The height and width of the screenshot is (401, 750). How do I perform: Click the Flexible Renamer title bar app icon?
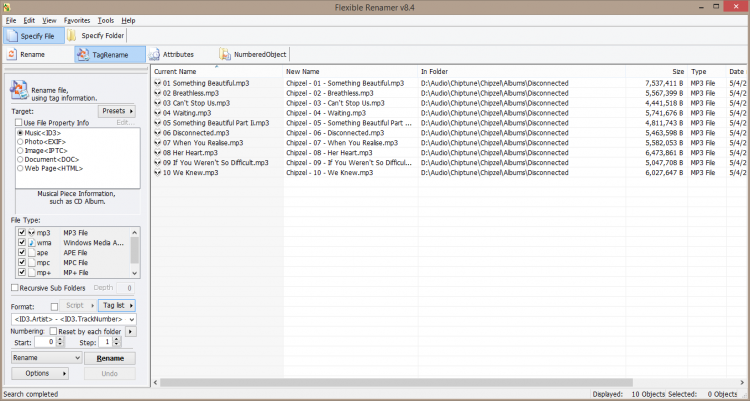point(7,7)
